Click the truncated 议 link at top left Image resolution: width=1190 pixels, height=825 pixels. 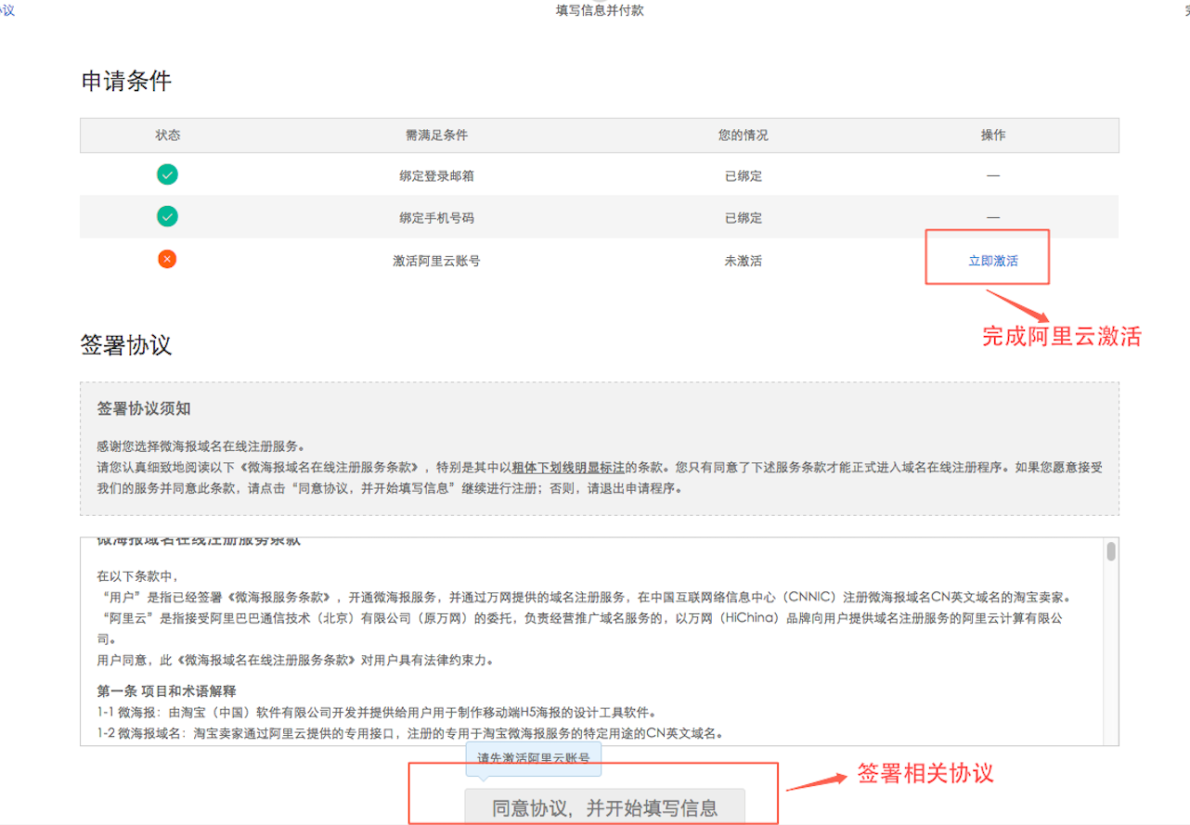[x=7, y=11]
